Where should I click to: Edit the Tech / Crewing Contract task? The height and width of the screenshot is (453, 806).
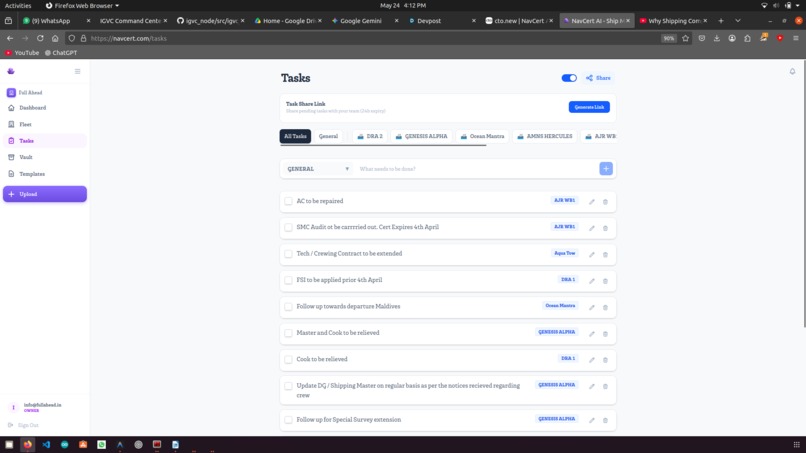point(592,254)
